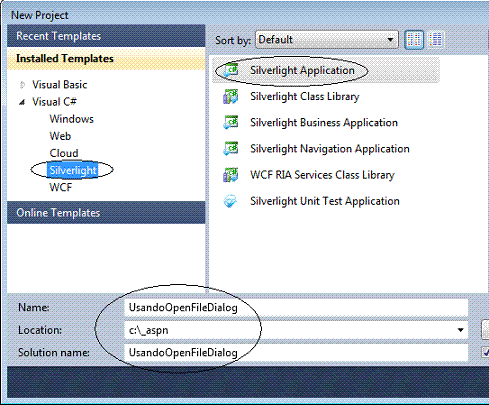Open the Sort by dropdown
The width and height of the screenshot is (489, 405).
[327, 40]
